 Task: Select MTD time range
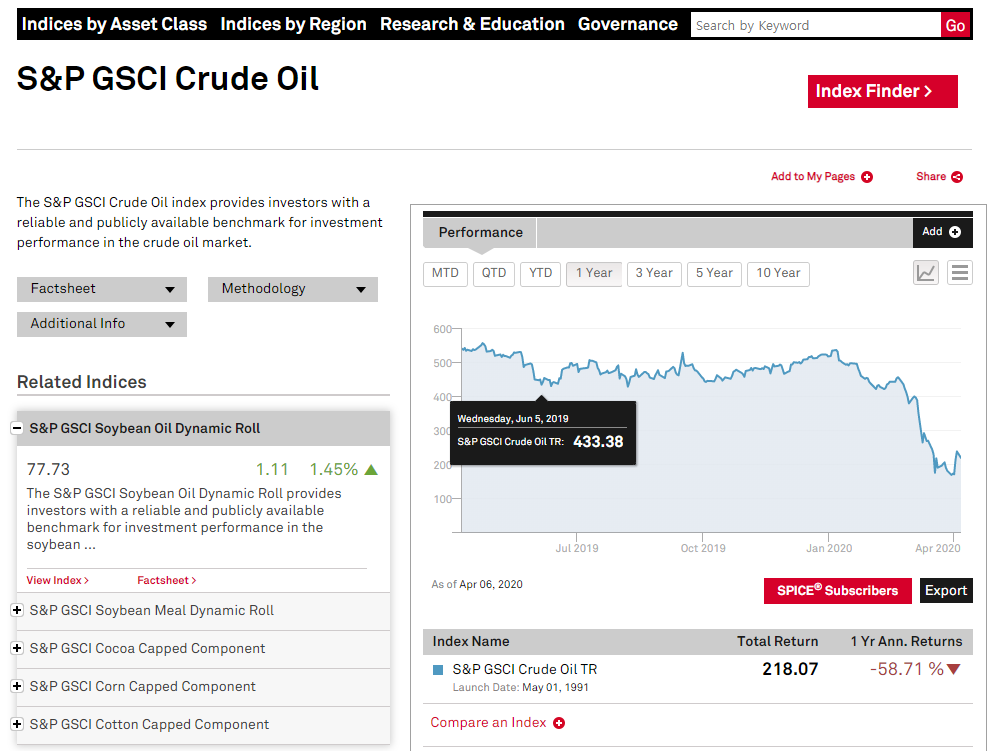point(445,273)
